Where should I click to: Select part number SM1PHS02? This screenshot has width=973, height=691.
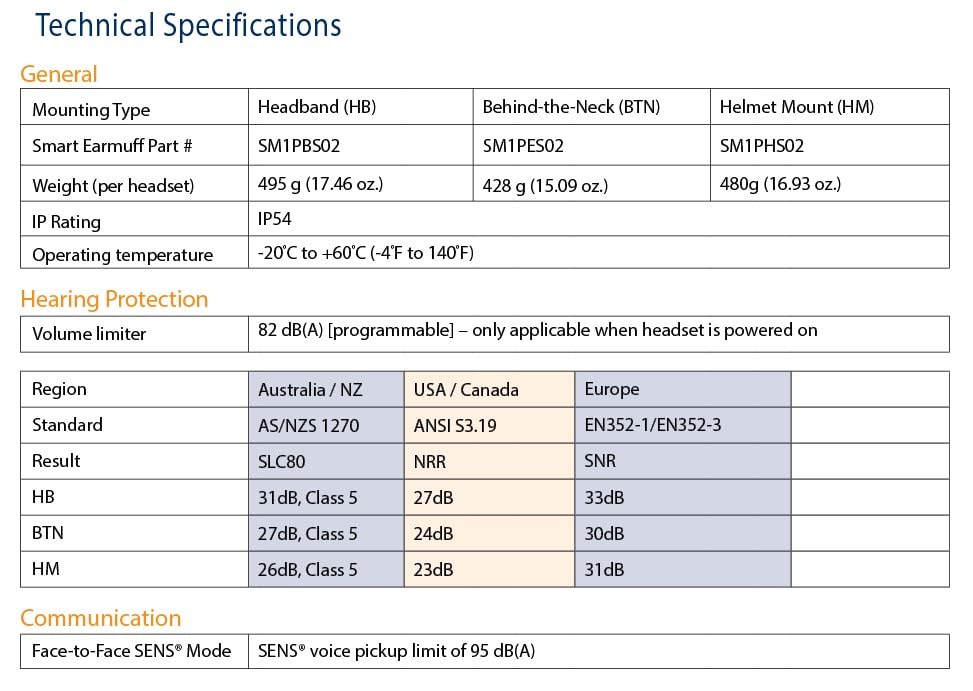pos(761,146)
